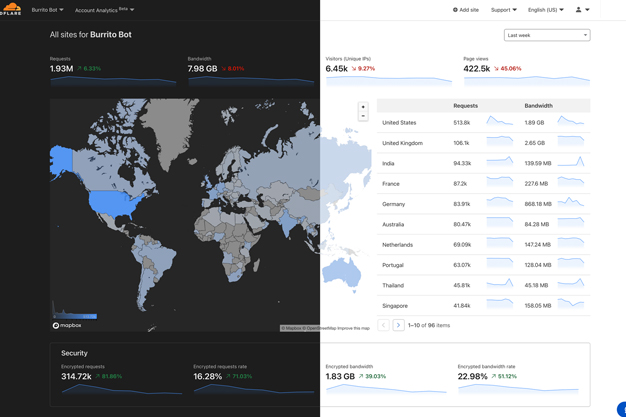Open the Account Analytics menu
Image resolution: width=626 pixels, height=417 pixels.
105,10
